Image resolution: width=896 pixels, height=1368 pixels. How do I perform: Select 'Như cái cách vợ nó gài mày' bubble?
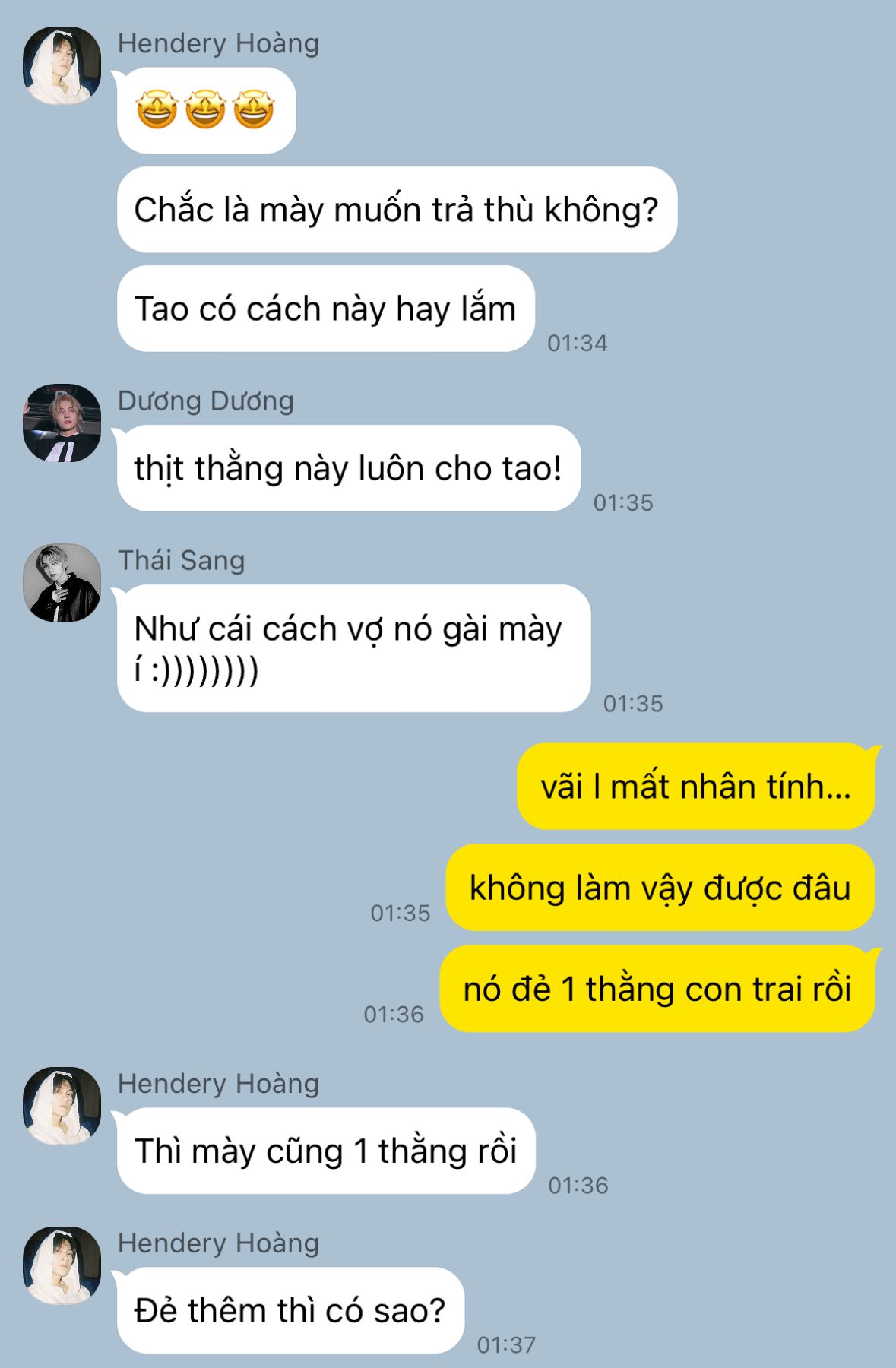coord(353,648)
